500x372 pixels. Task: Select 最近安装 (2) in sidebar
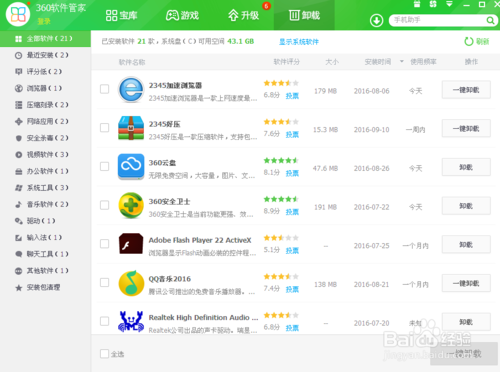coord(45,55)
